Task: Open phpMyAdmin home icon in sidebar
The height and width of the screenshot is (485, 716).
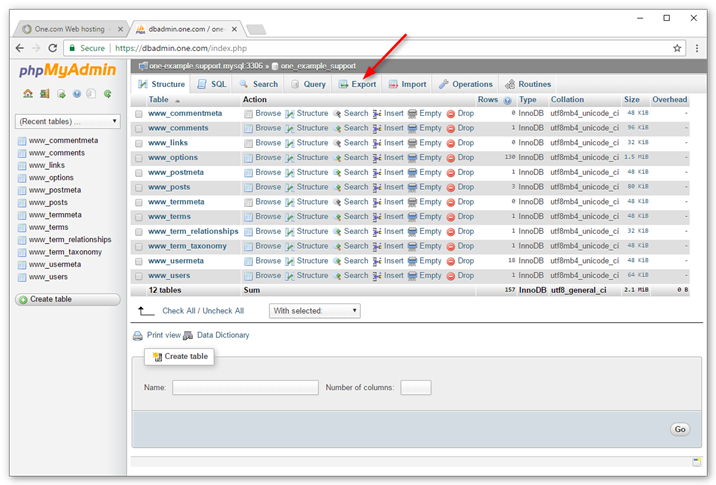Action: (28, 94)
